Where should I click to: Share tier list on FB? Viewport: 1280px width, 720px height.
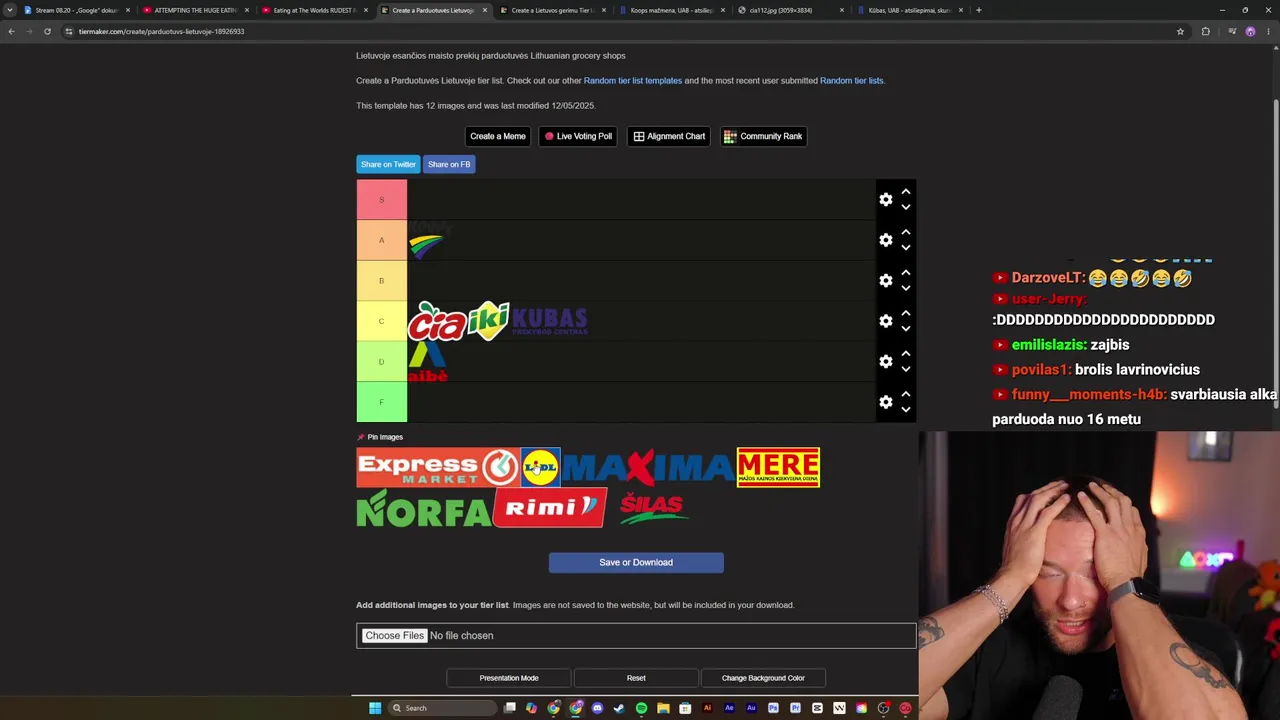tap(449, 164)
